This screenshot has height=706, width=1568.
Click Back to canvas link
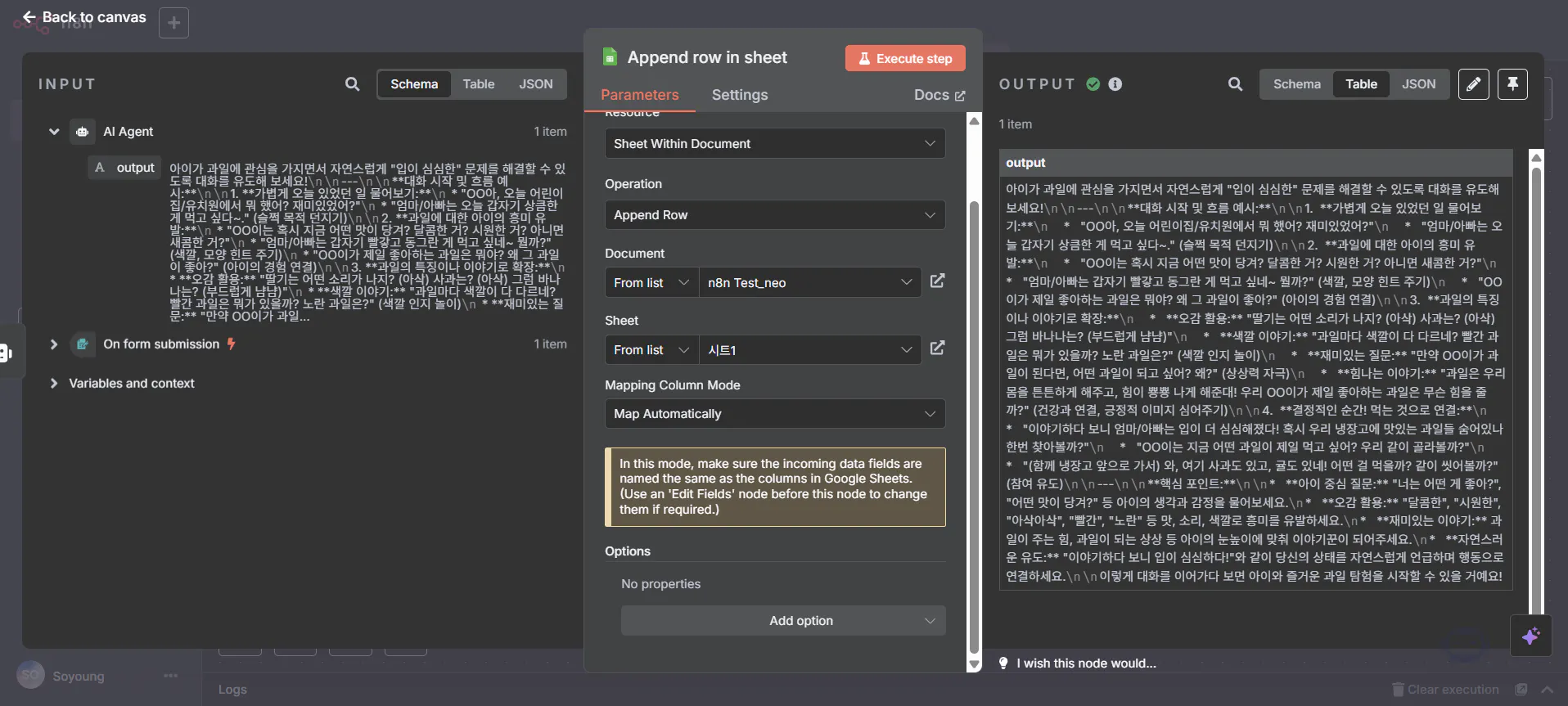pyautogui.click(x=84, y=17)
